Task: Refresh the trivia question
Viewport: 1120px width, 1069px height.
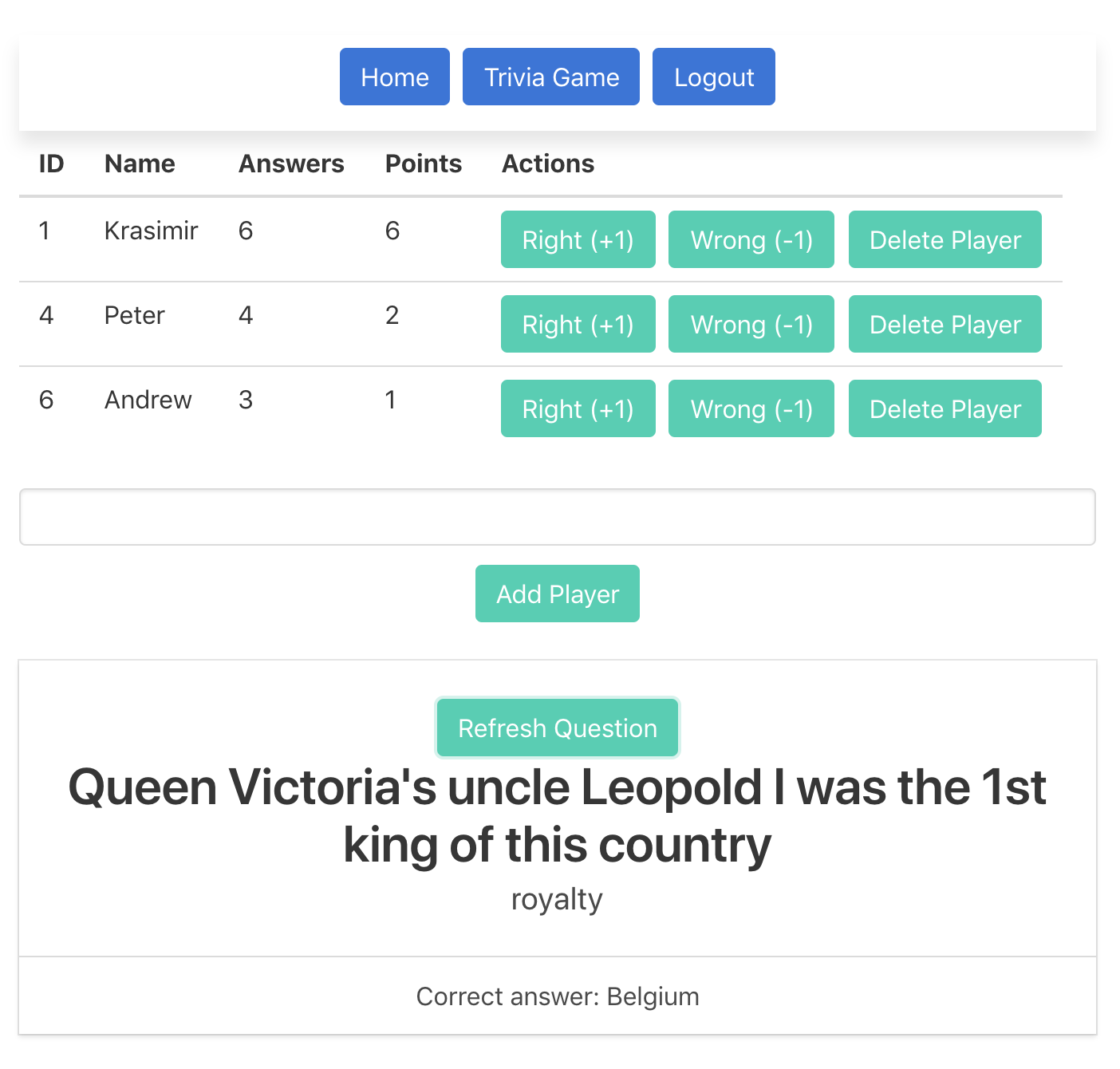Action: tap(558, 728)
